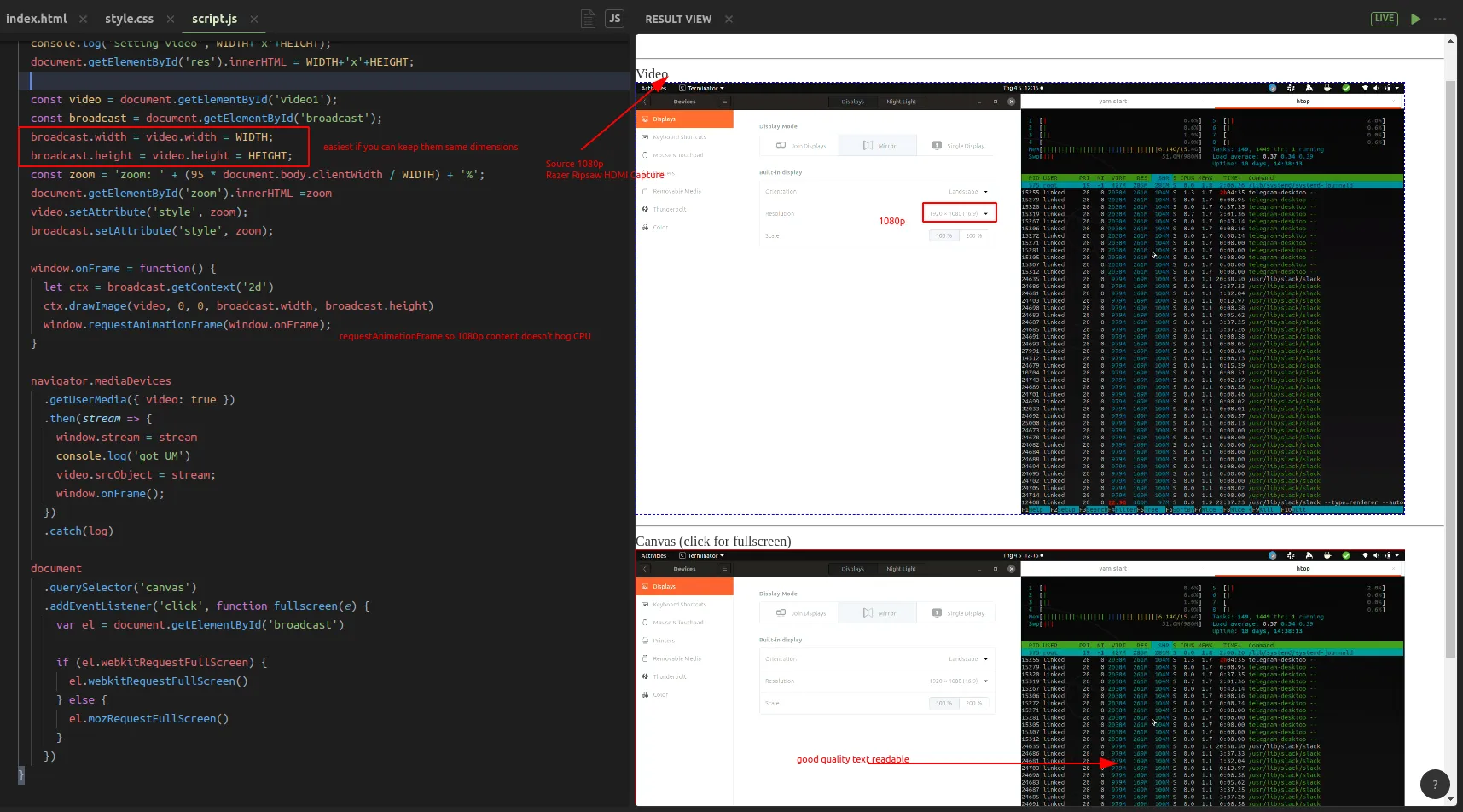
Task: Select the htop terminal tab in the Canvas preview
Action: point(1303,569)
